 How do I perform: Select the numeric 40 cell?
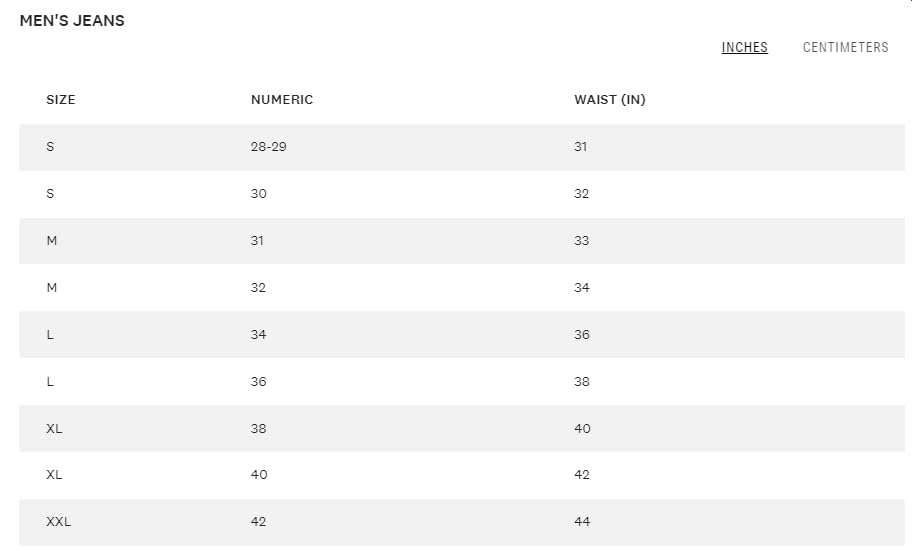(259, 475)
